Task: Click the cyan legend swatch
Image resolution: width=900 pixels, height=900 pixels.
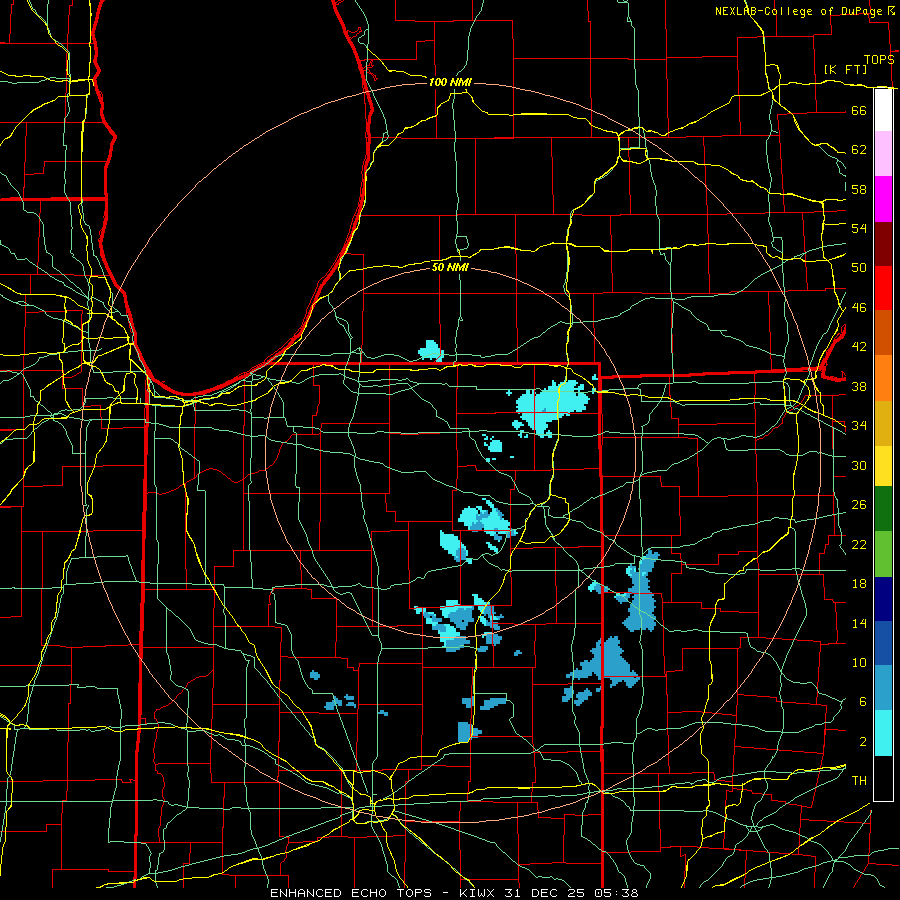Action: pos(883,733)
